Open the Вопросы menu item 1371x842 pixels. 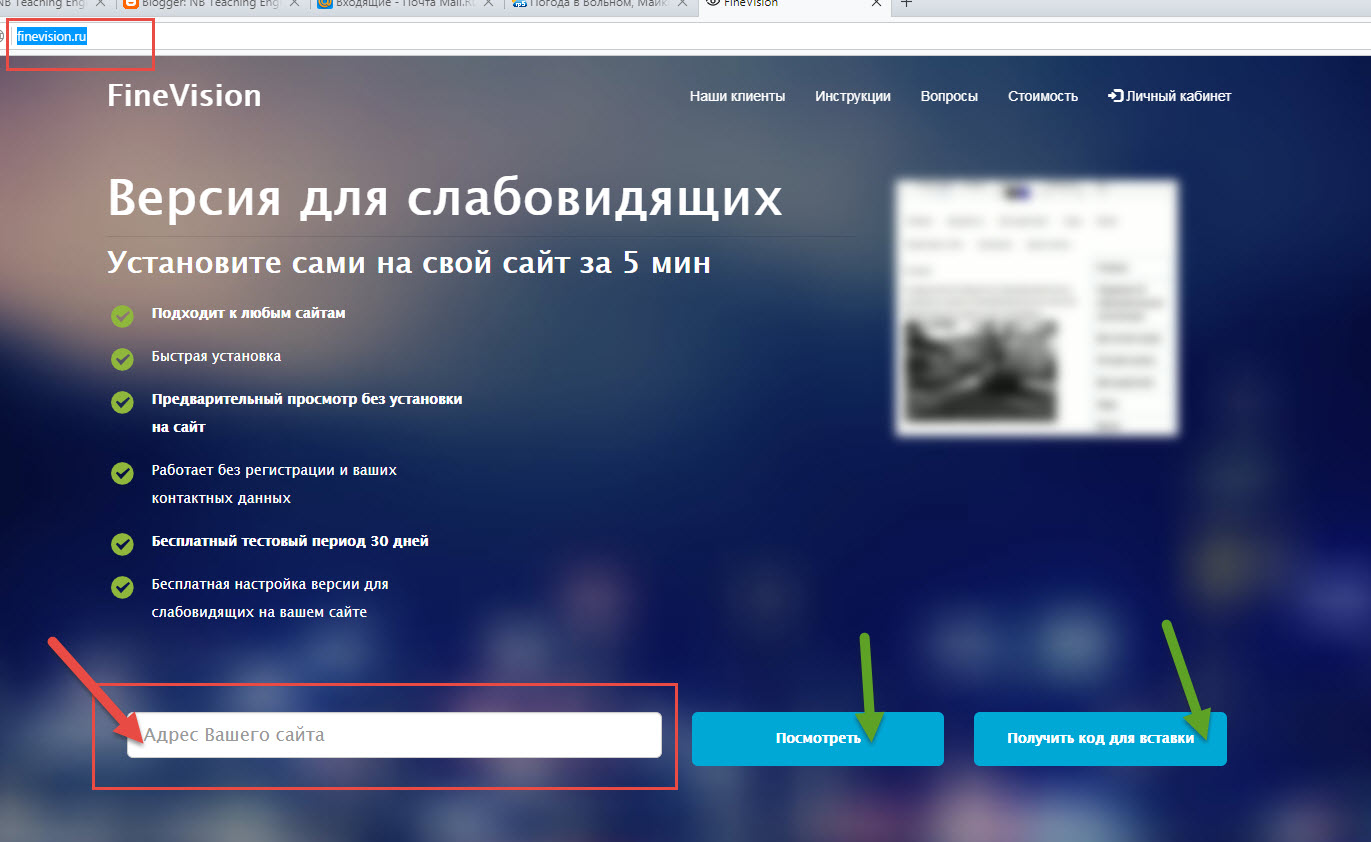949,96
